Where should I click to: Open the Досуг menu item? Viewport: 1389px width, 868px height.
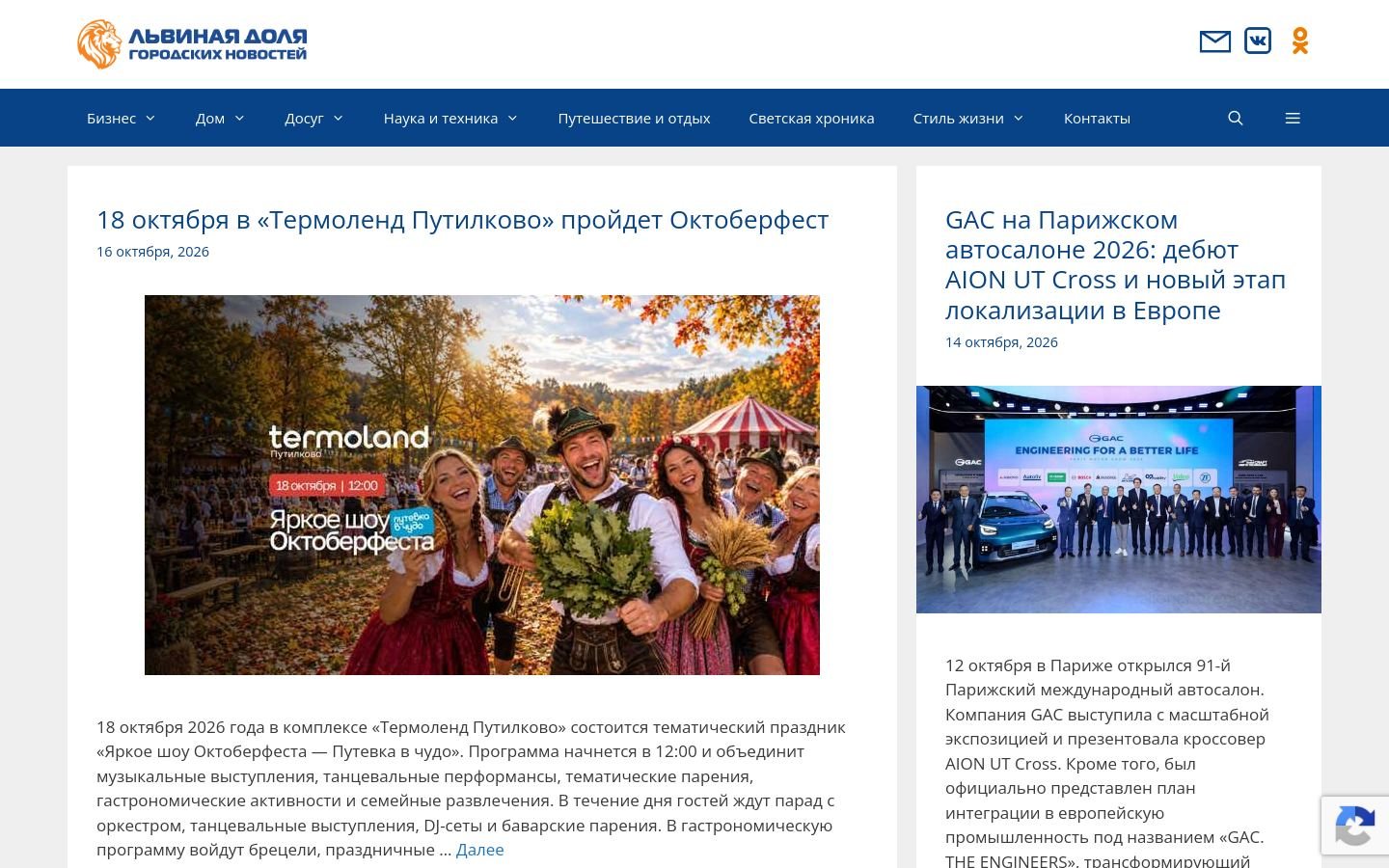coord(304,118)
